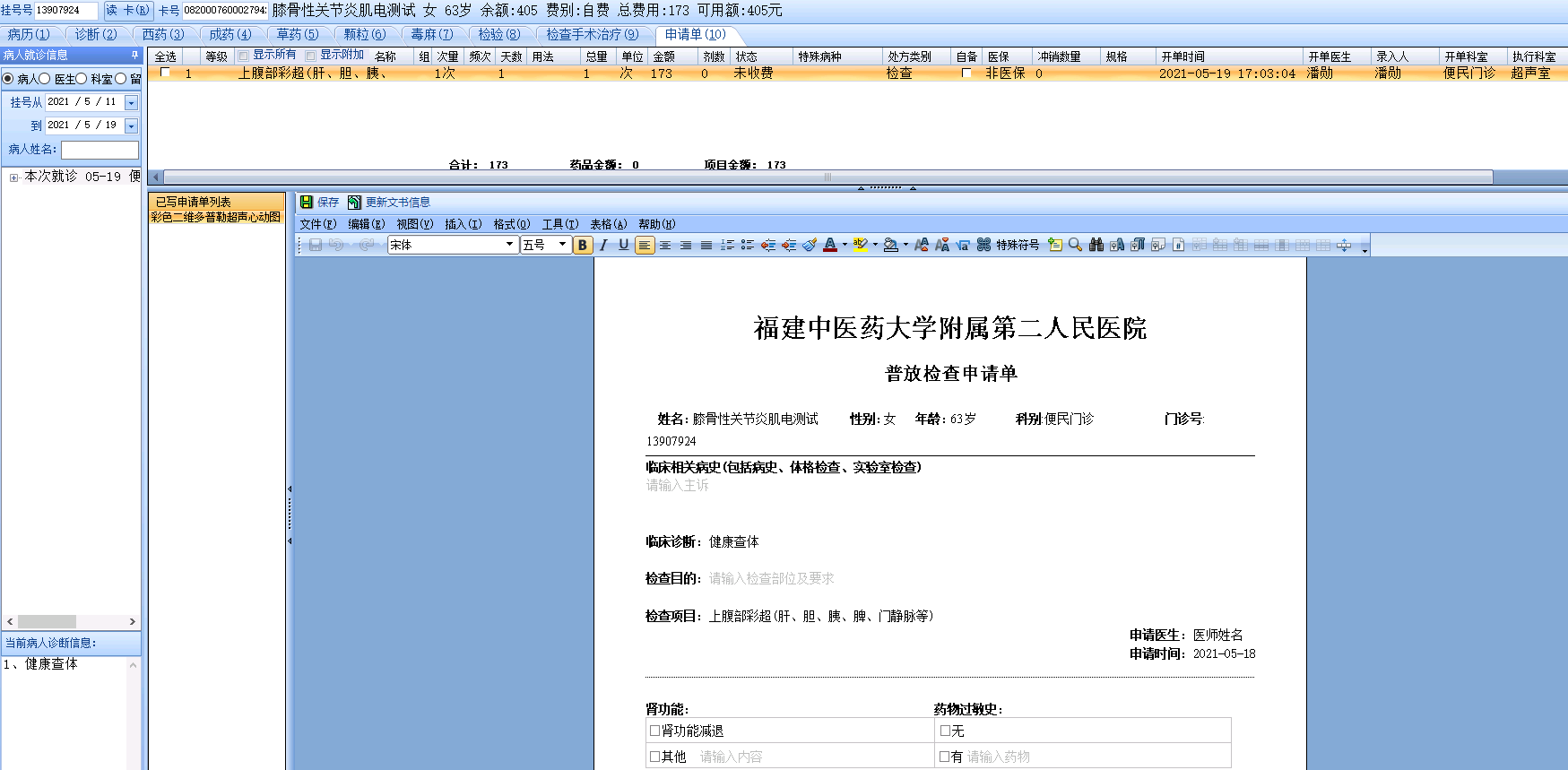Open find with binoculars icon

[x=1096, y=245]
